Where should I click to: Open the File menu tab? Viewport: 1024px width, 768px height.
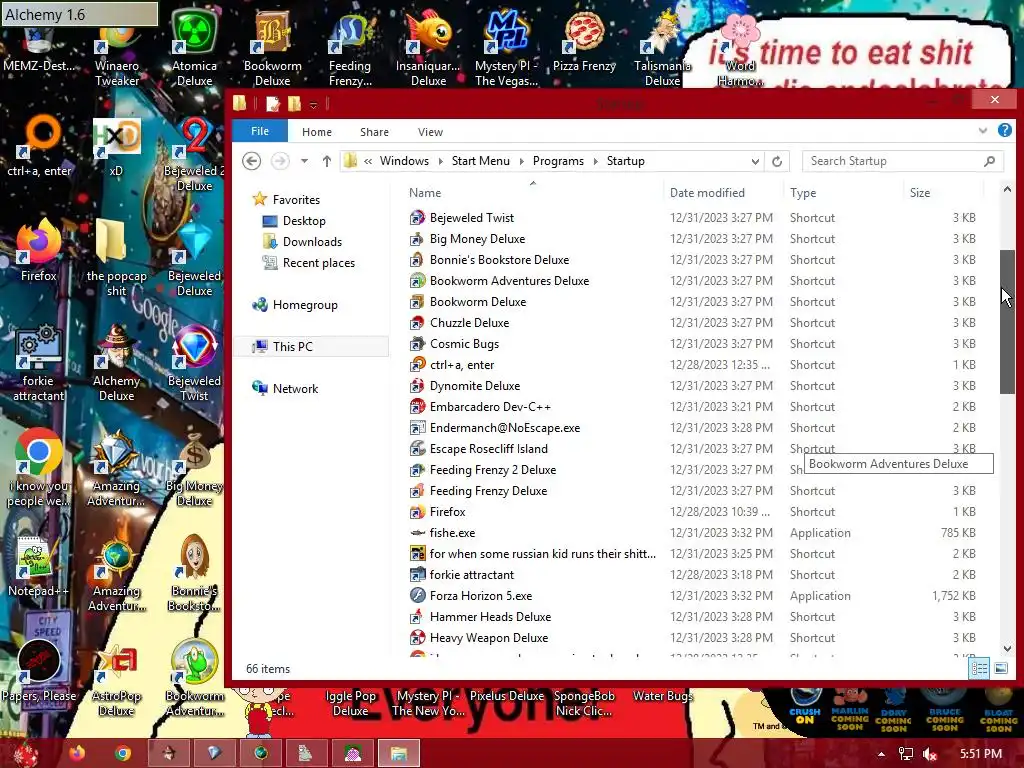point(260,131)
